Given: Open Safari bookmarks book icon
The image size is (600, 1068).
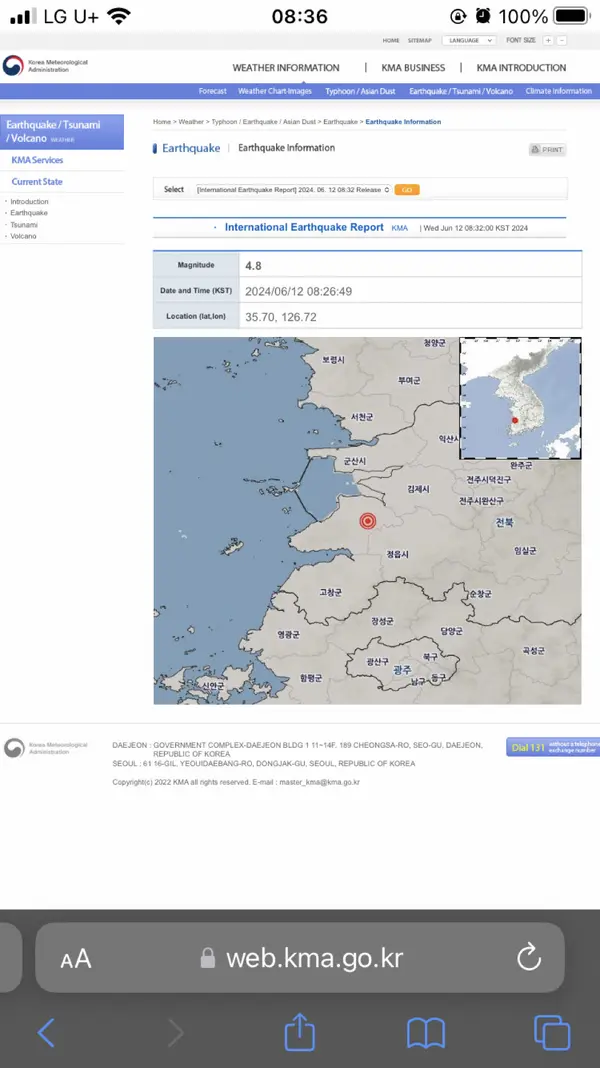Looking at the screenshot, I should [x=426, y=1033].
